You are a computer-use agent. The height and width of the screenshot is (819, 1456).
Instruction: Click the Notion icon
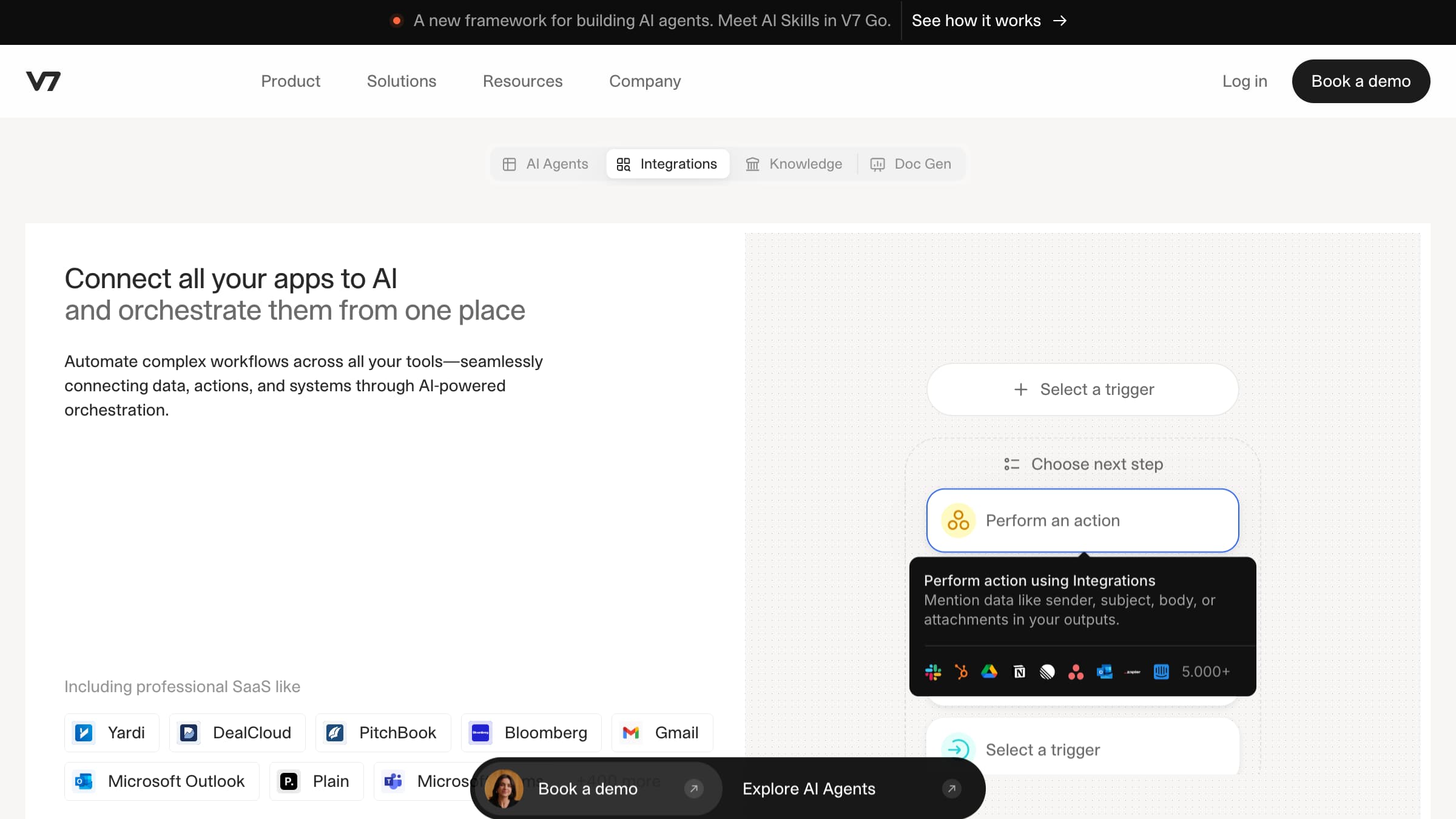coord(1019,672)
